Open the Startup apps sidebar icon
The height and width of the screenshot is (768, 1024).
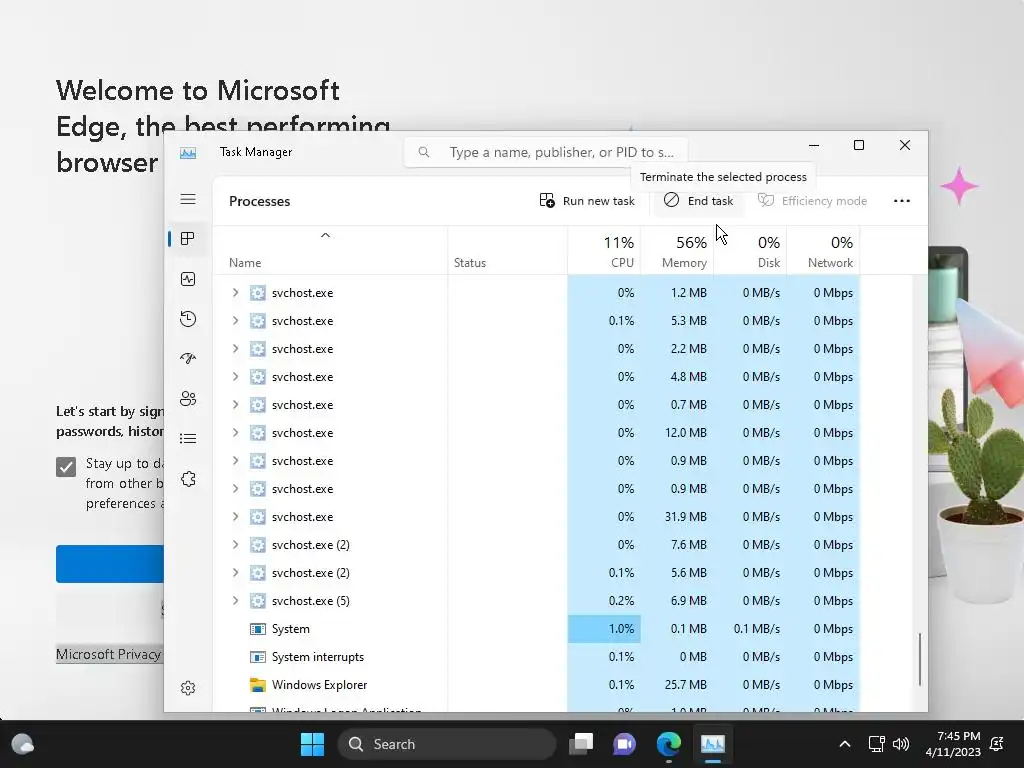tap(188, 359)
